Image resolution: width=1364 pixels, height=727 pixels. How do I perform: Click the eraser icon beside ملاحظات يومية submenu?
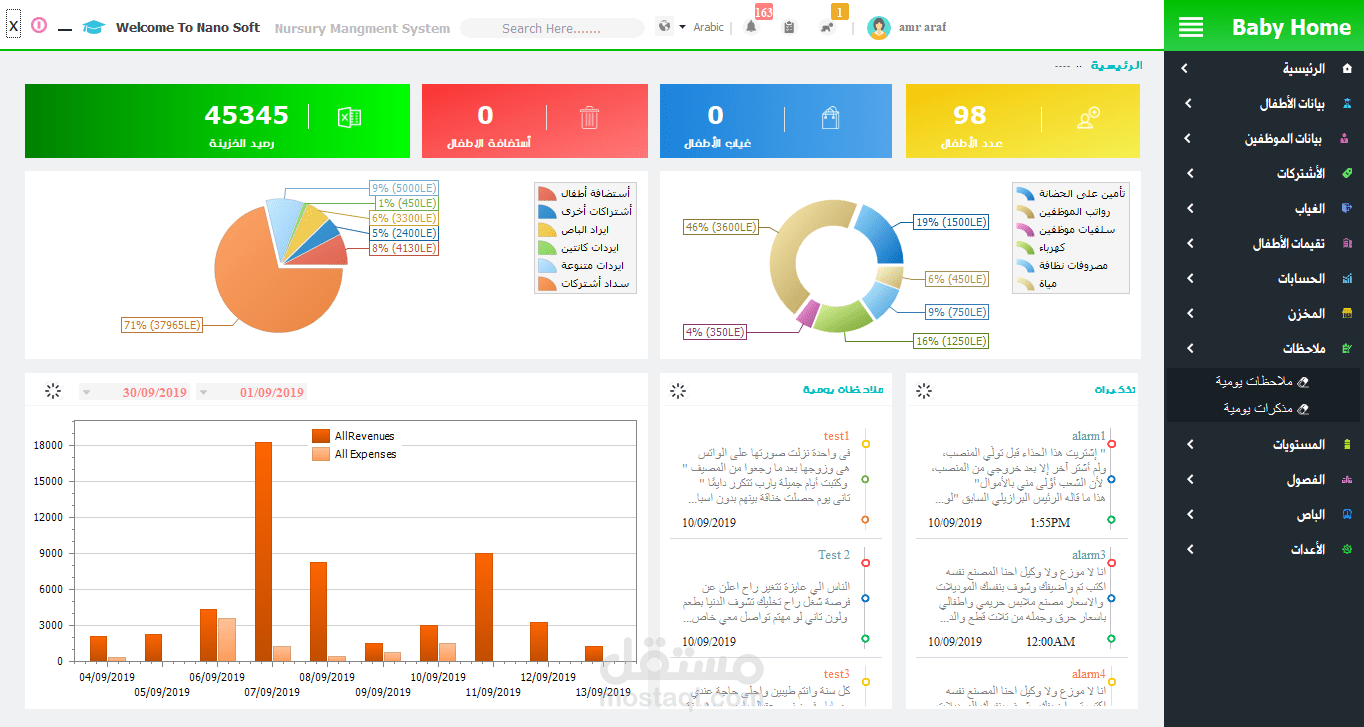(1302, 381)
